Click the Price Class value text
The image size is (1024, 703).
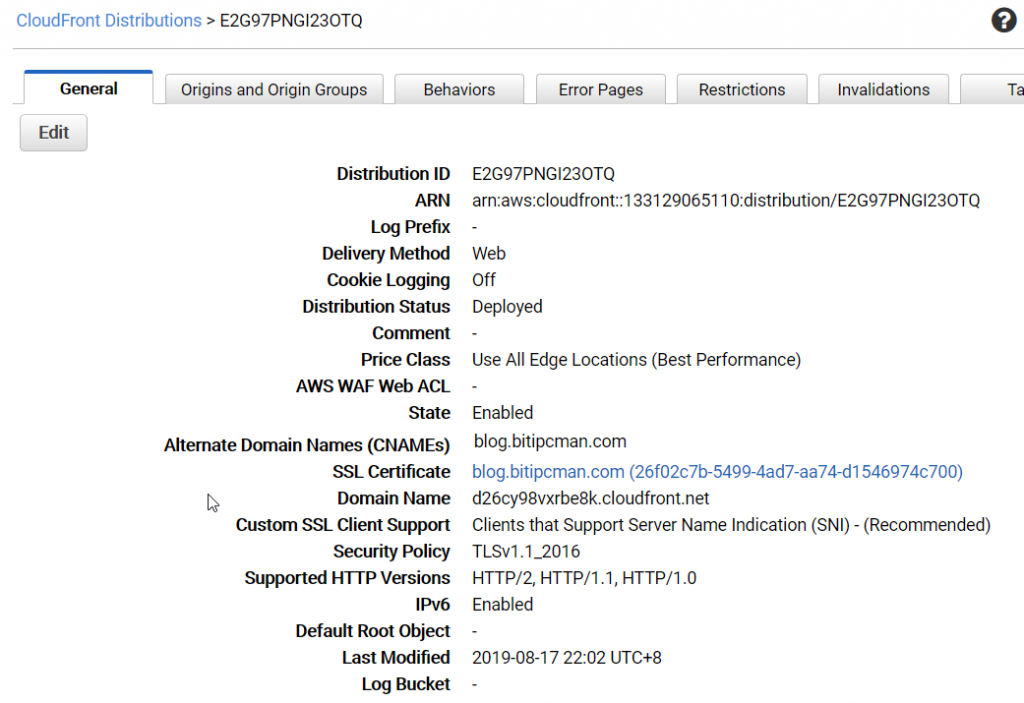(x=636, y=360)
